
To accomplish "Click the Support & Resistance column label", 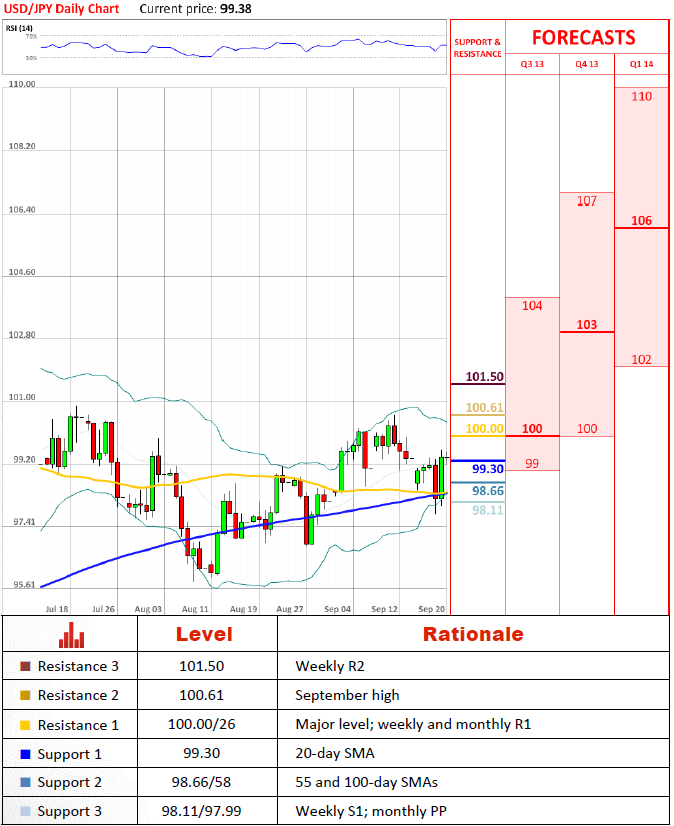I will 478,48.
